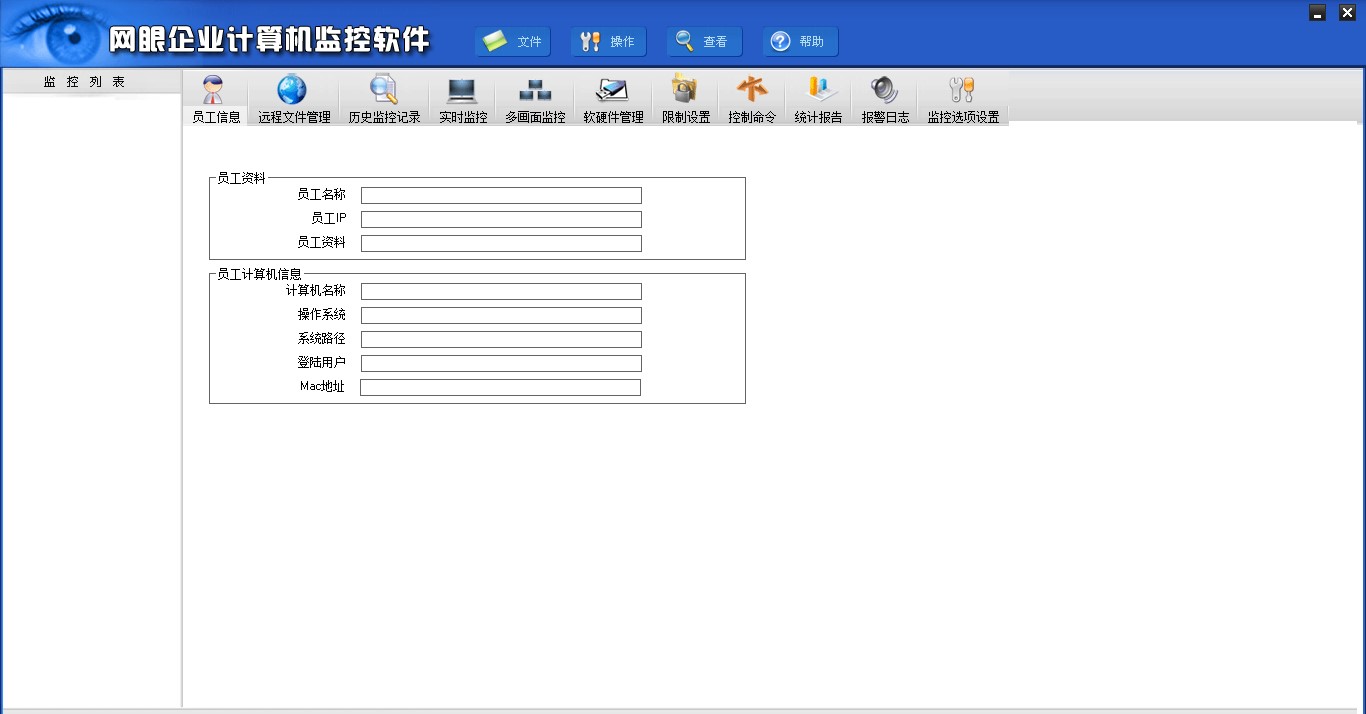The image size is (1366, 714).
Task: Minimize the monitoring software window
Action: [1318, 13]
